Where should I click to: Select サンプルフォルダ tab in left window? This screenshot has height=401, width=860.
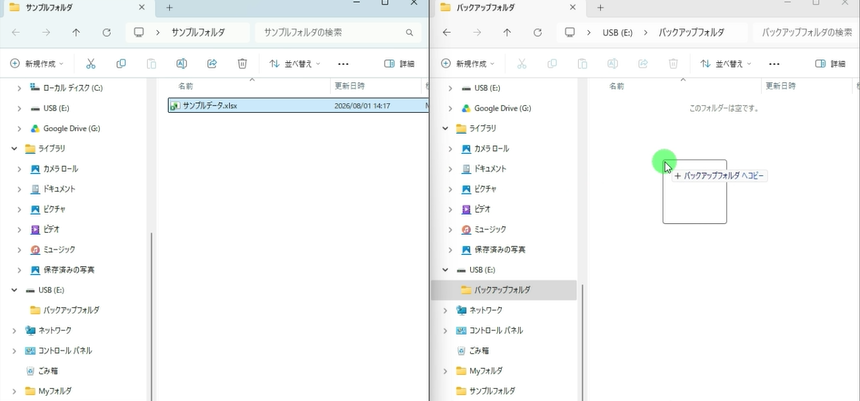click(78, 8)
